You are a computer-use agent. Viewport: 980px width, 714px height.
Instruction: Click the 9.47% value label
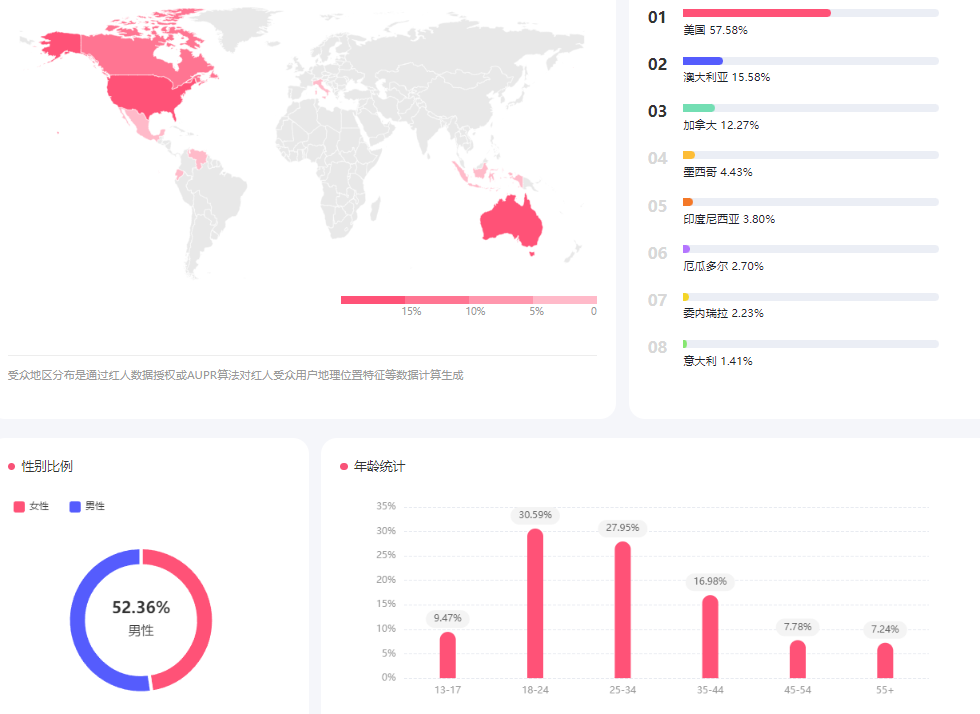coord(448,618)
